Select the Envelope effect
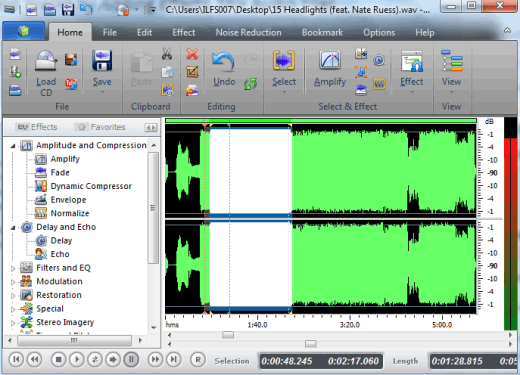This screenshot has height=375, width=520. point(68,200)
